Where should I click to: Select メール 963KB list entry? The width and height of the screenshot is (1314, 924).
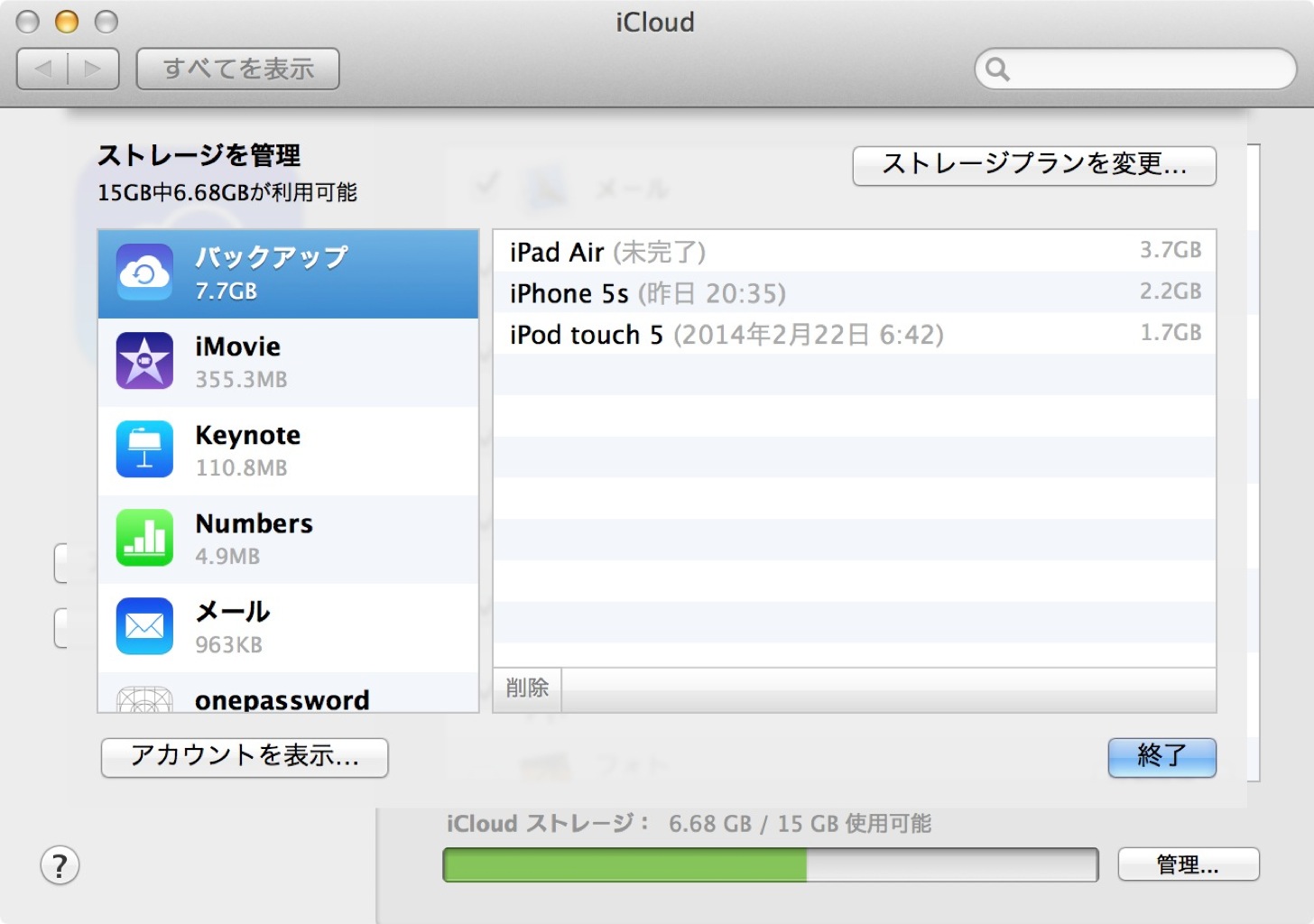point(288,627)
